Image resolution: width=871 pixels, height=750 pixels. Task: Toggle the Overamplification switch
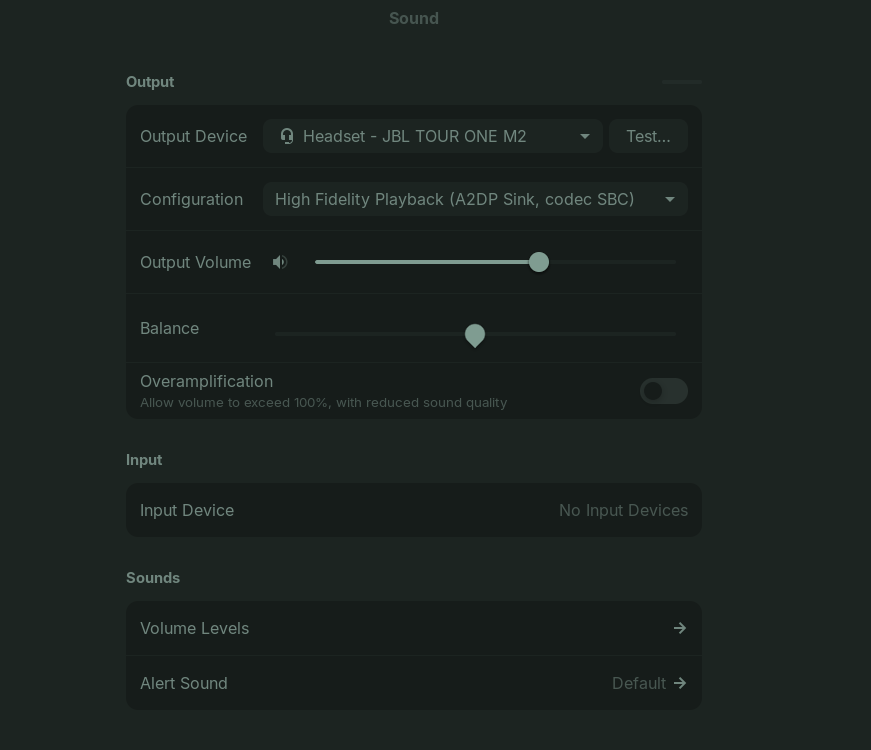pyautogui.click(x=664, y=391)
